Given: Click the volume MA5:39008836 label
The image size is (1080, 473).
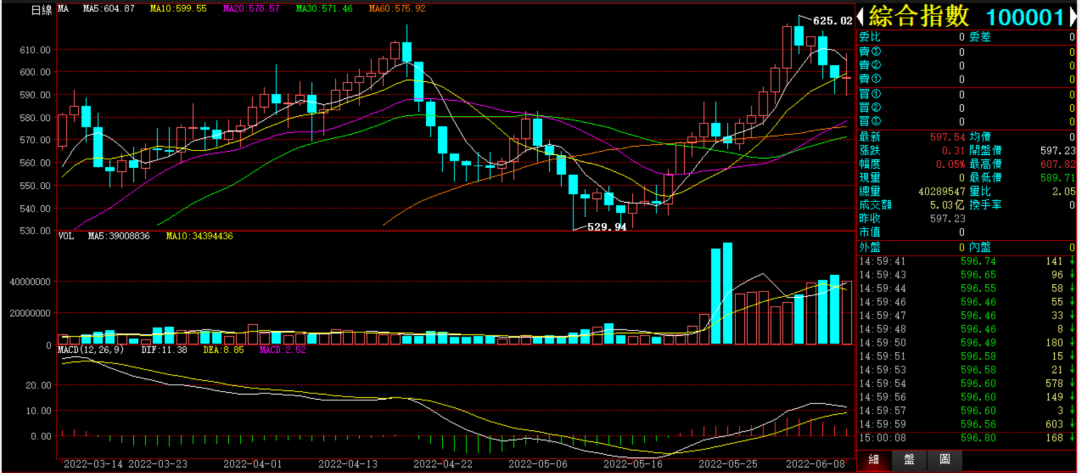Looking at the screenshot, I should (x=119, y=236).
